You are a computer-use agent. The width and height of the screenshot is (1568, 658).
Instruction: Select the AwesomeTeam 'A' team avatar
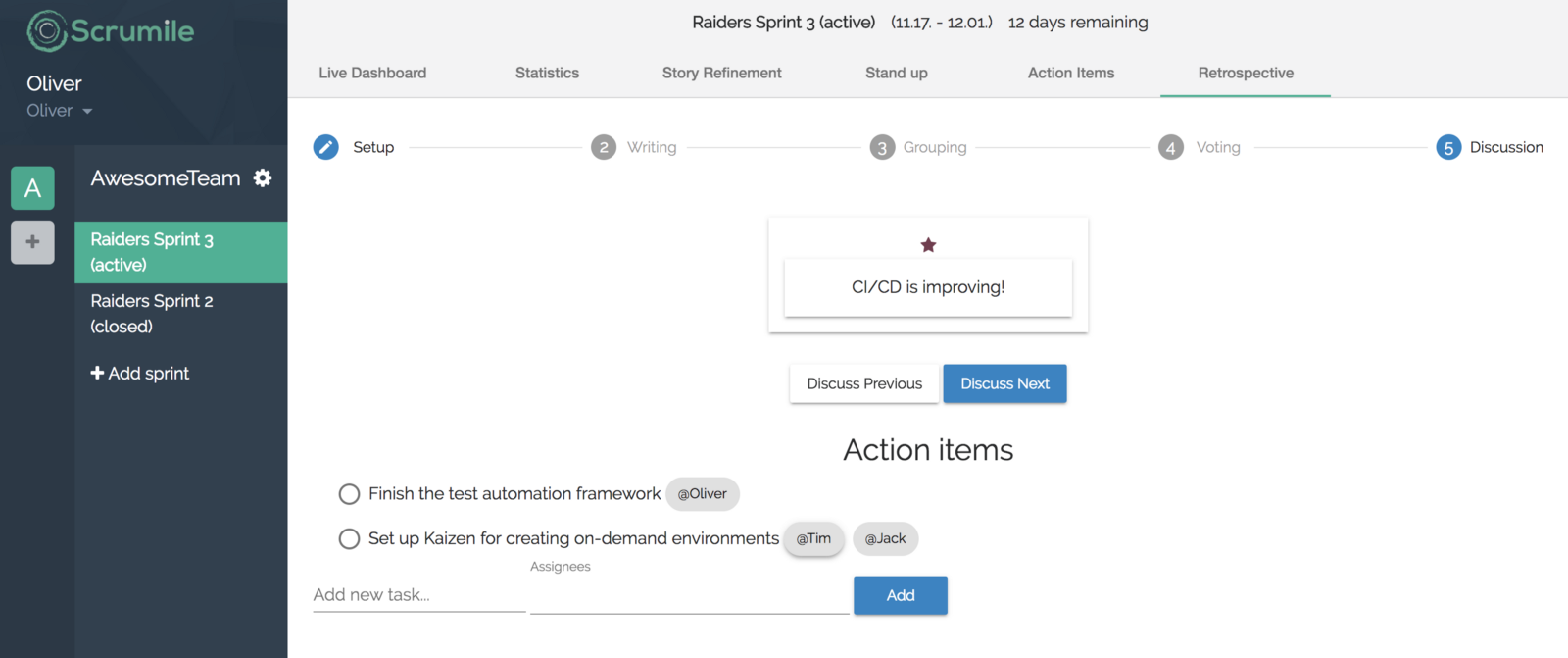coord(32,187)
